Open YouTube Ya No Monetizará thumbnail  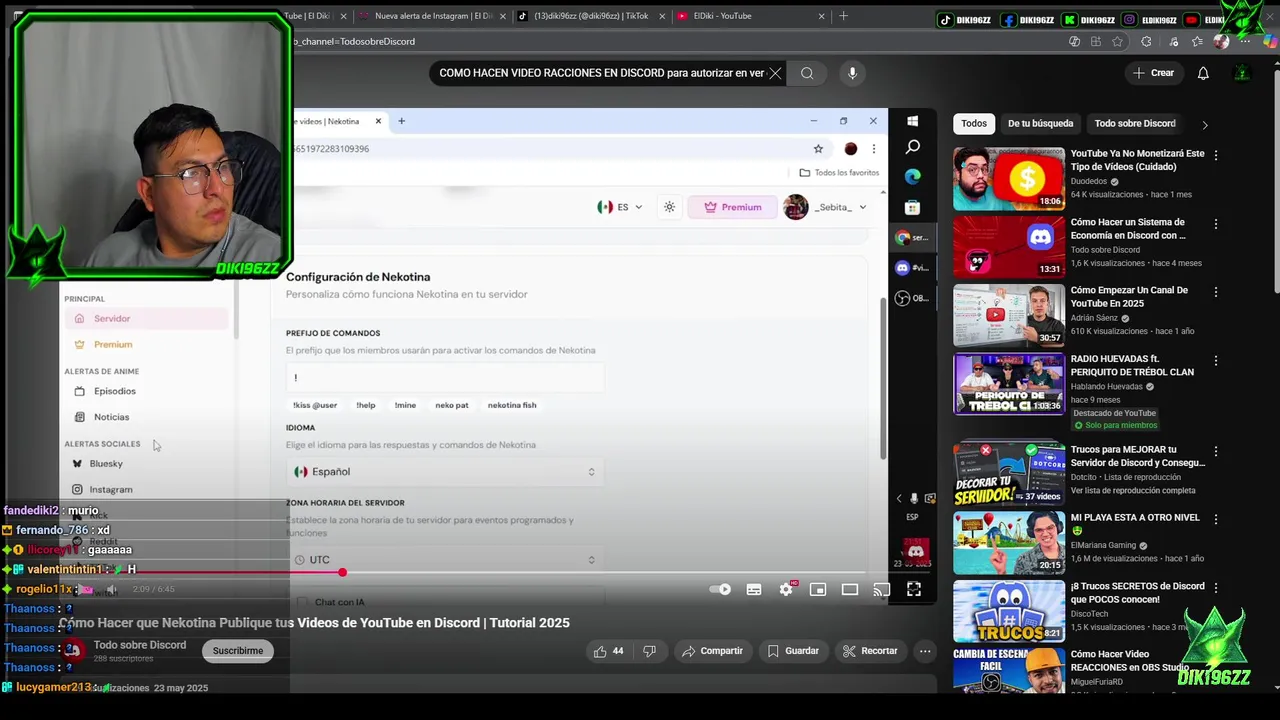(x=1009, y=179)
